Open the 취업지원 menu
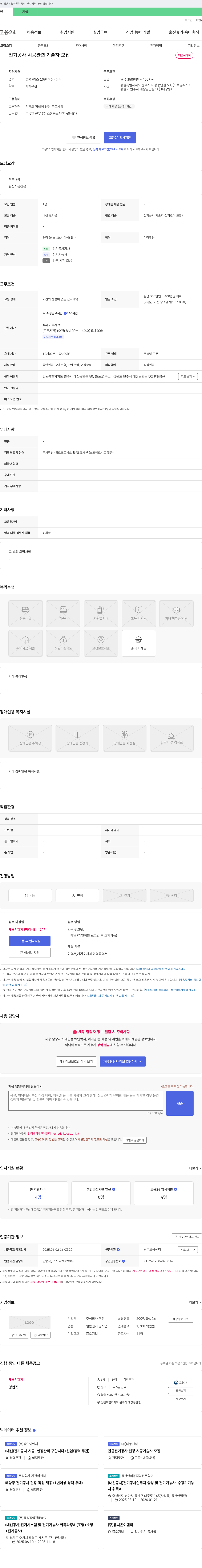 pos(67,32)
